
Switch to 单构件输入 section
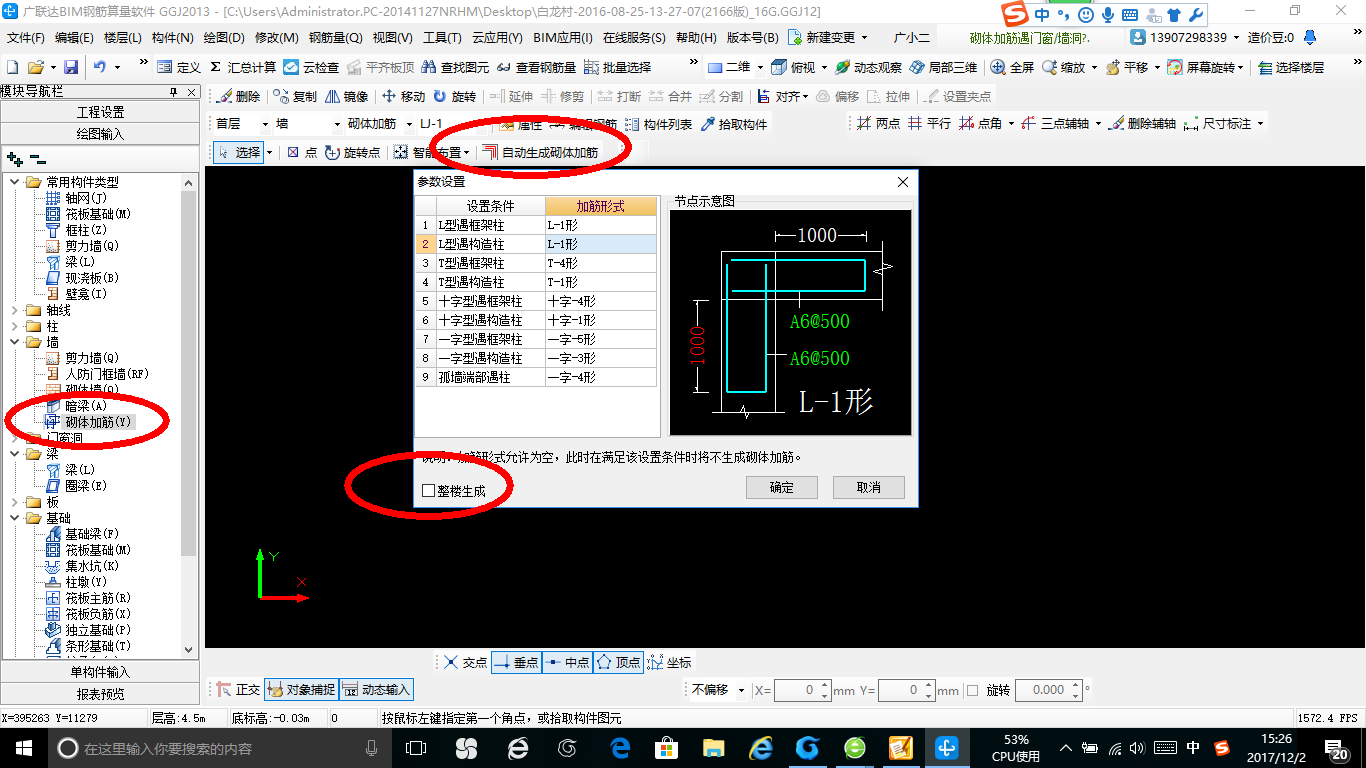(100, 672)
